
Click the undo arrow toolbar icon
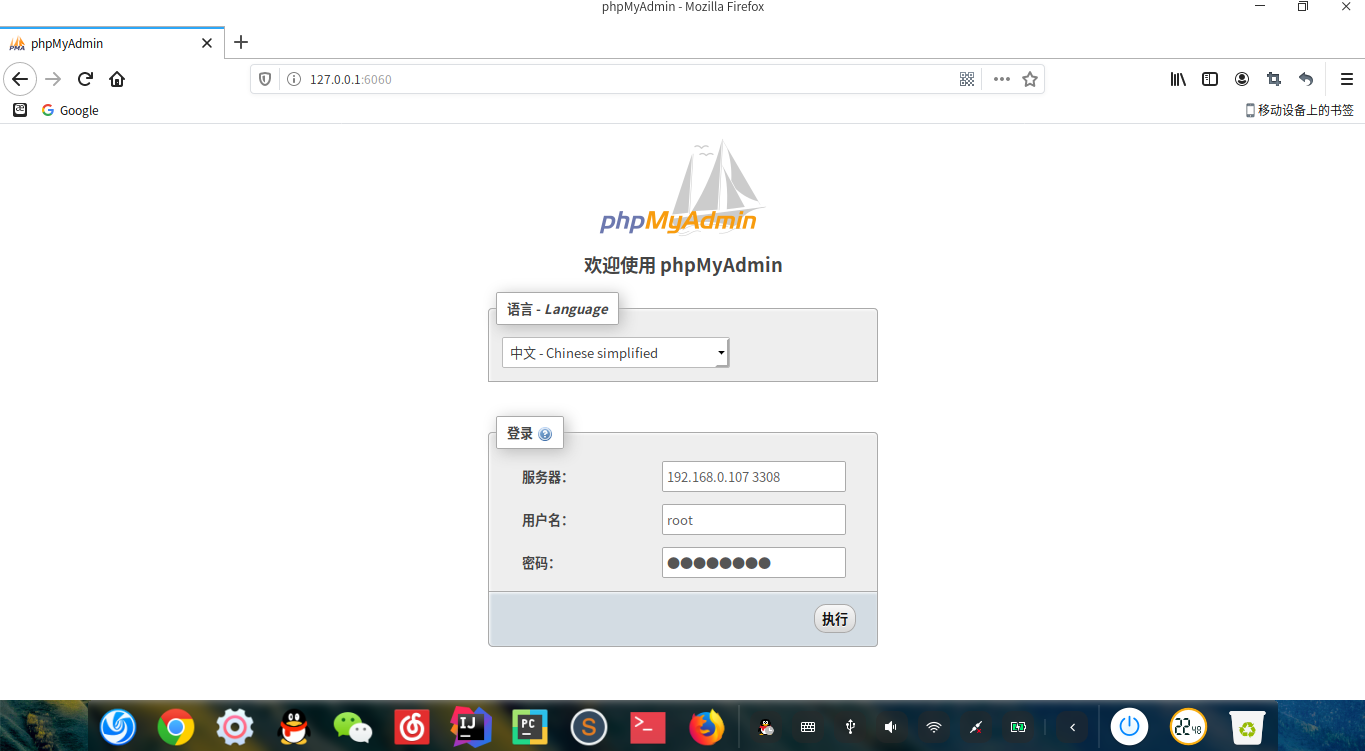[x=1306, y=79]
